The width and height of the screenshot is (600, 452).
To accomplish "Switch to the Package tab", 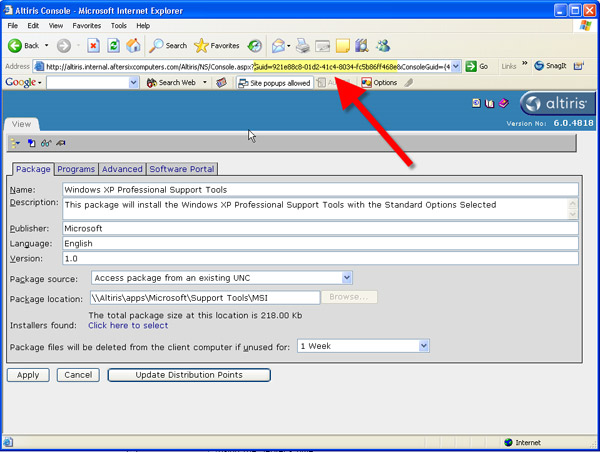I will (x=33, y=169).
